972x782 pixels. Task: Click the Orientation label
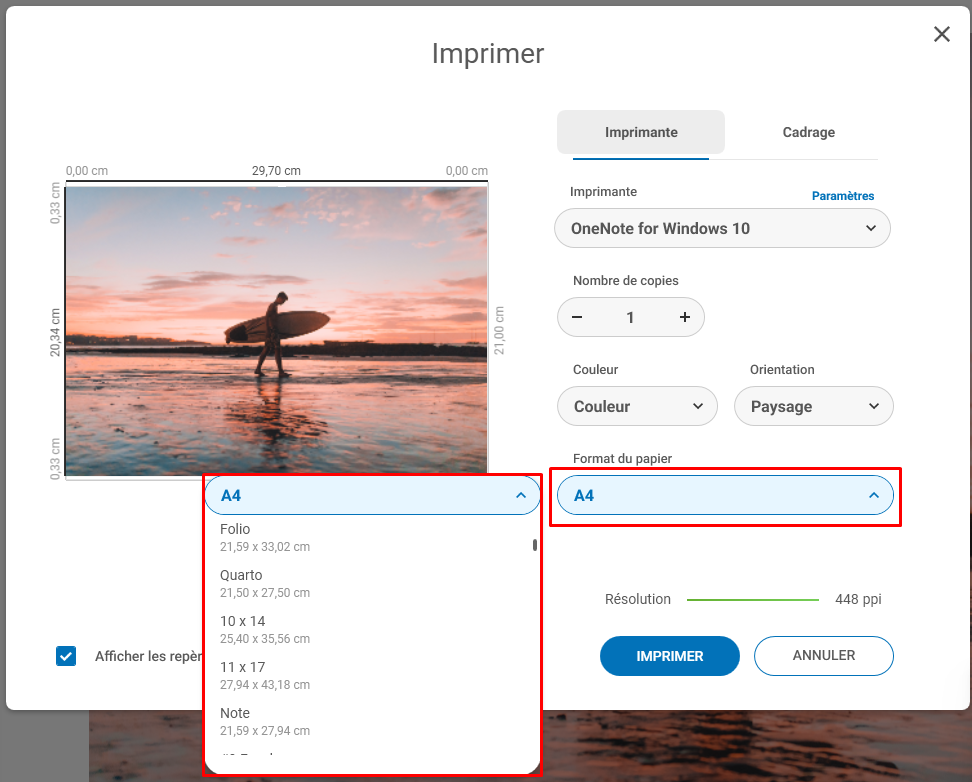(782, 370)
